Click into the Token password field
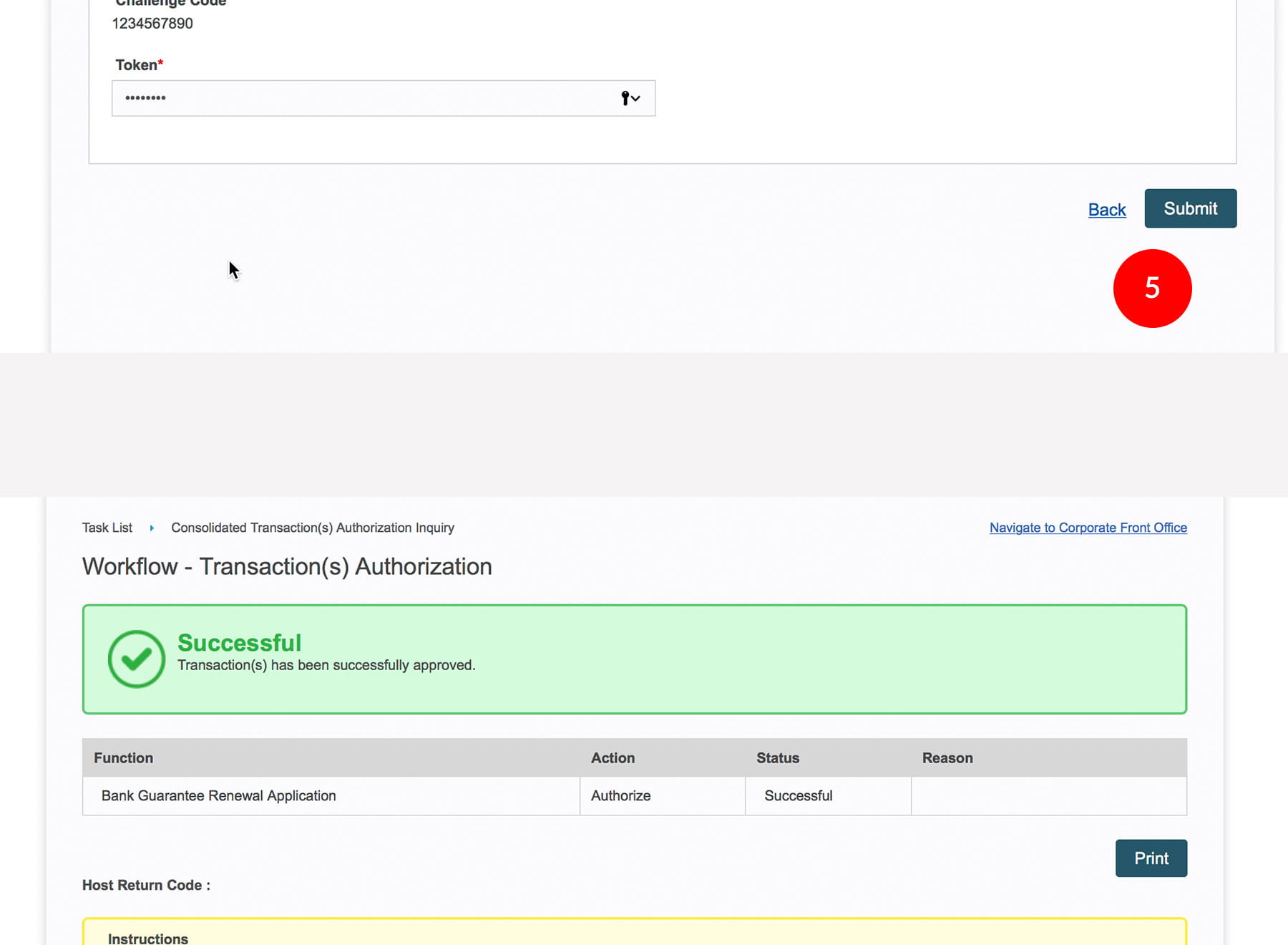Screen dimensions: 1288x945 pos(358,98)
